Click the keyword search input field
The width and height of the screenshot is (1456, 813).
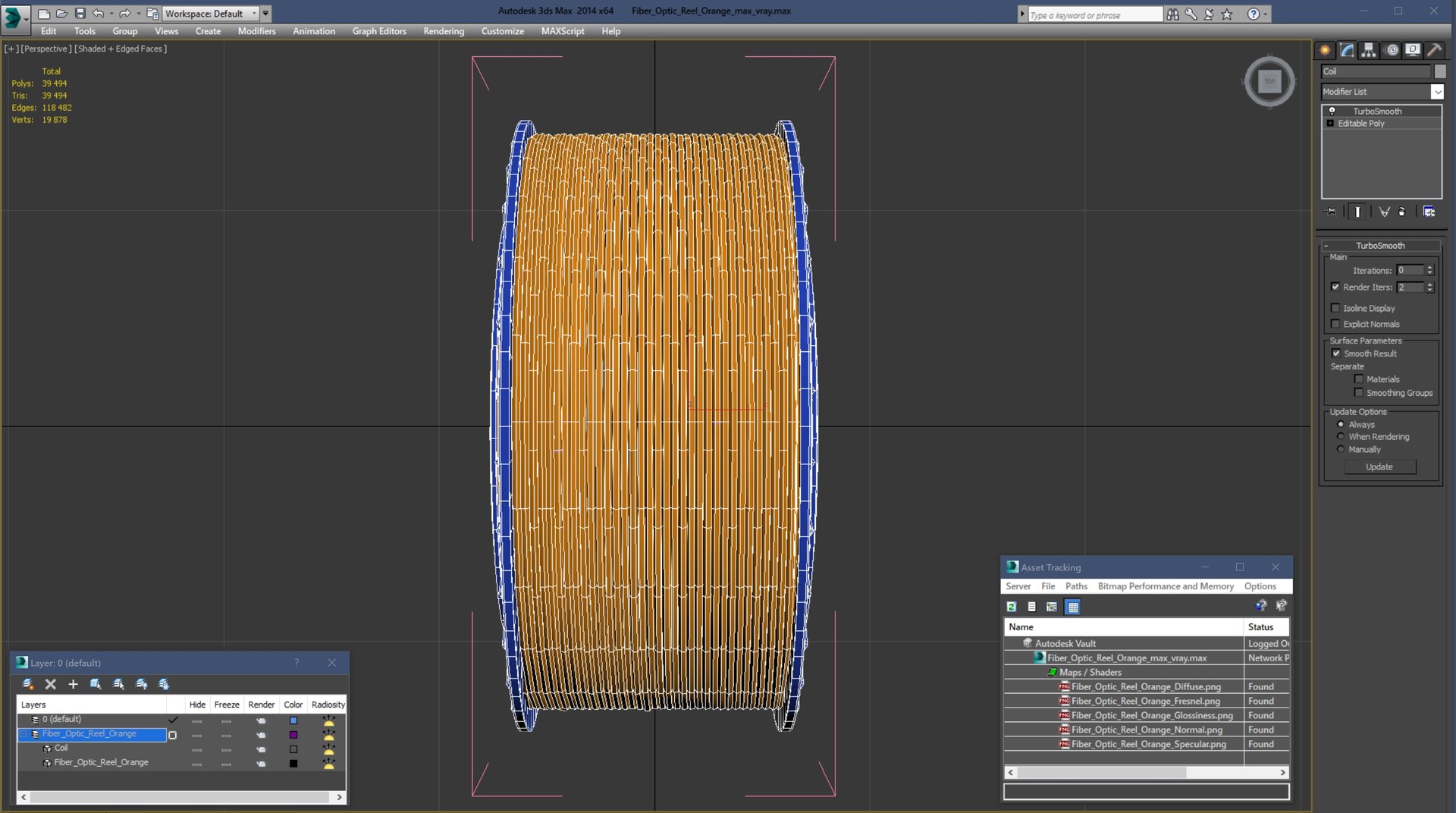(1094, 15)
